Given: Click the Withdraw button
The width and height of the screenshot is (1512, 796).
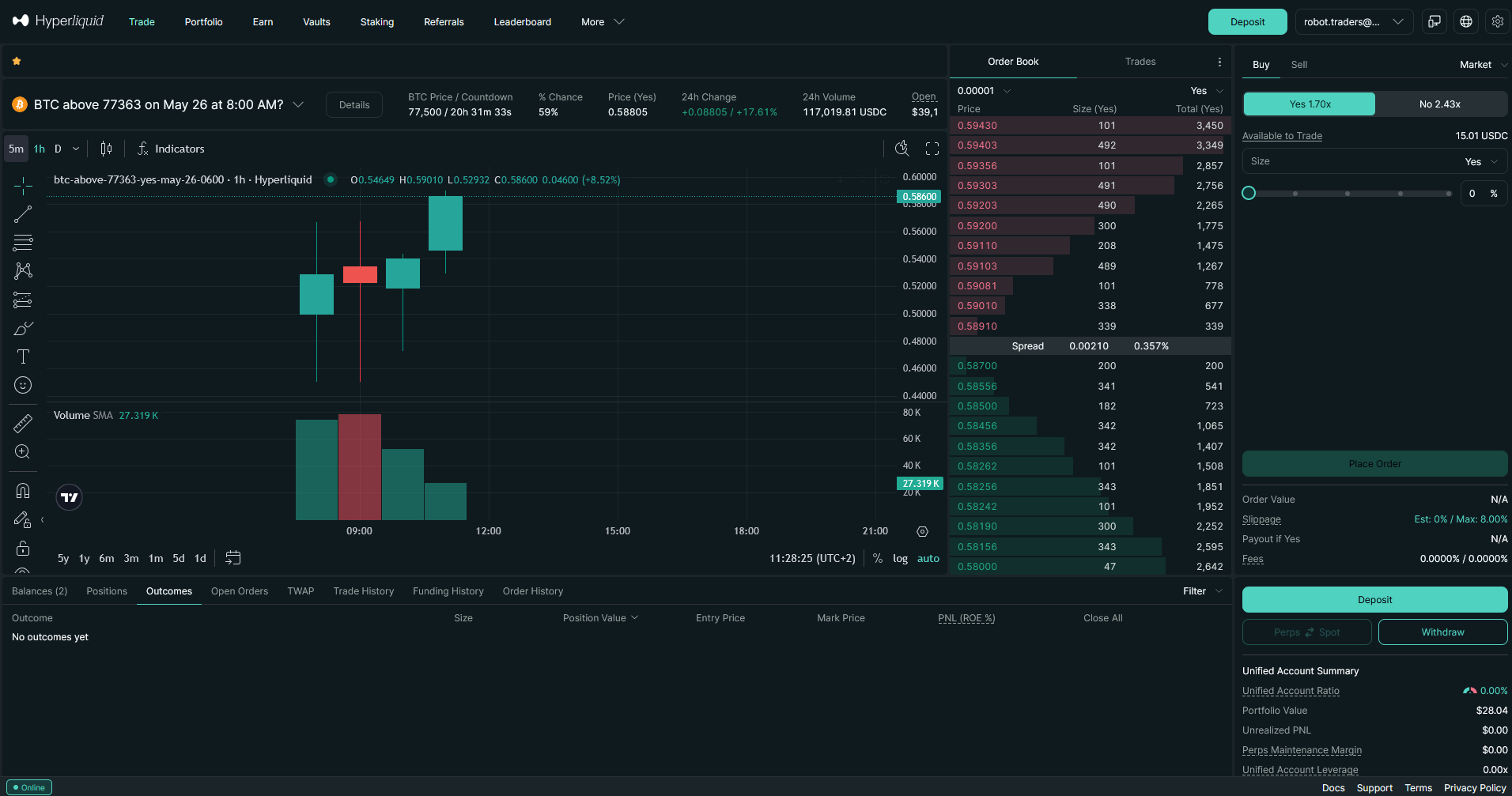Looking at the screenshot, I should click(x=1442, y=632).
